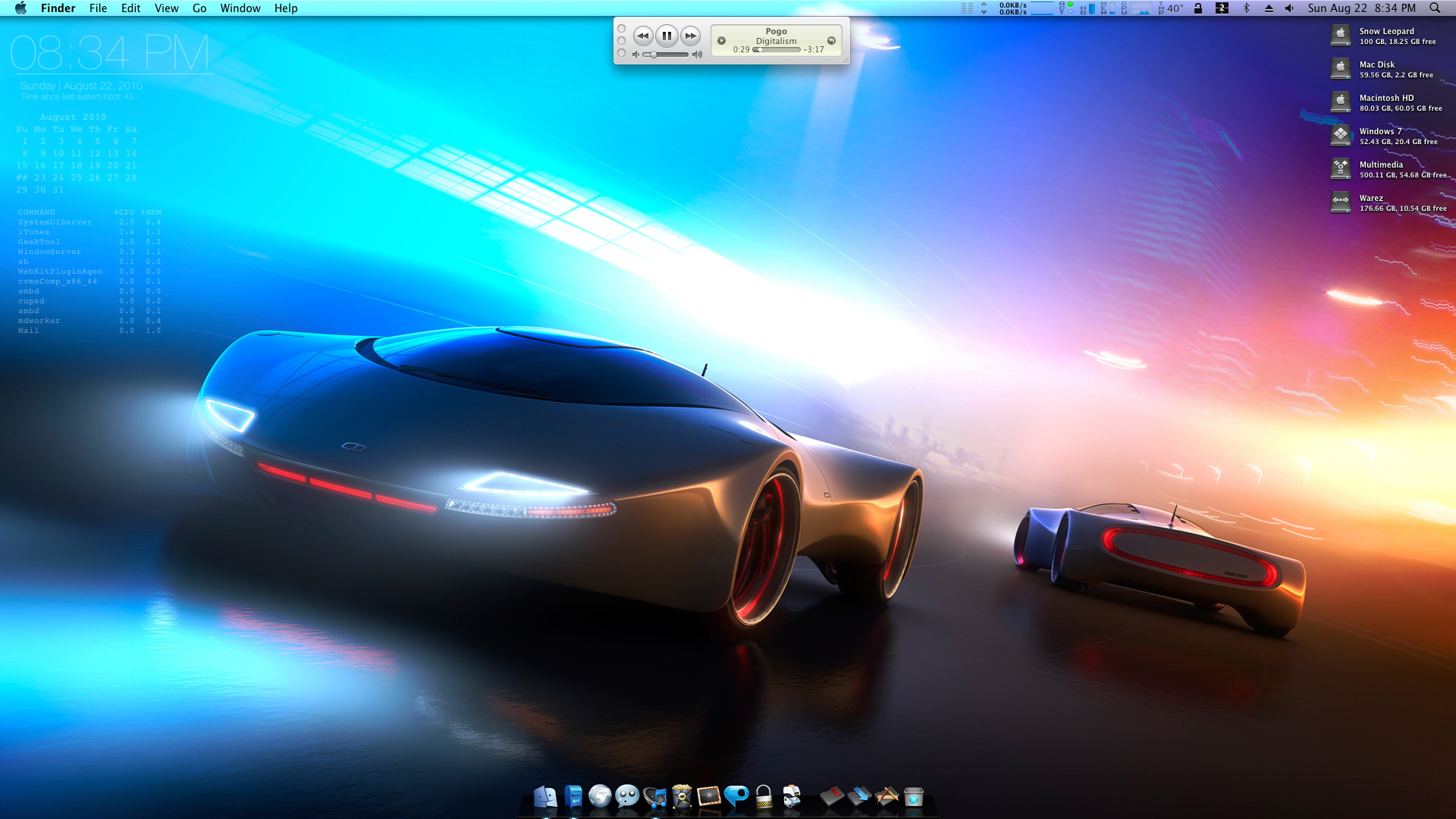This screenshot has width=1456, height=819.
Task: Open the red-ribbon folder stack in Dock
Action: (x=832, y=797)
